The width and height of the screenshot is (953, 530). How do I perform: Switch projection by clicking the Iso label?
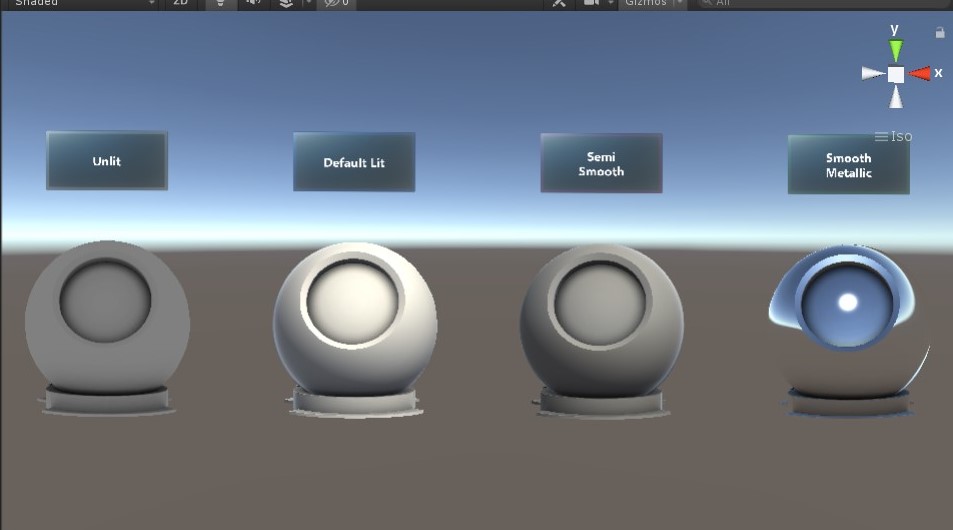point(893,136)
